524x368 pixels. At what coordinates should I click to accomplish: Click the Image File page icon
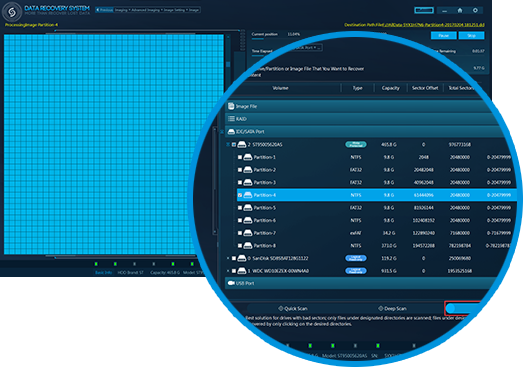click(x=231, y=106)
